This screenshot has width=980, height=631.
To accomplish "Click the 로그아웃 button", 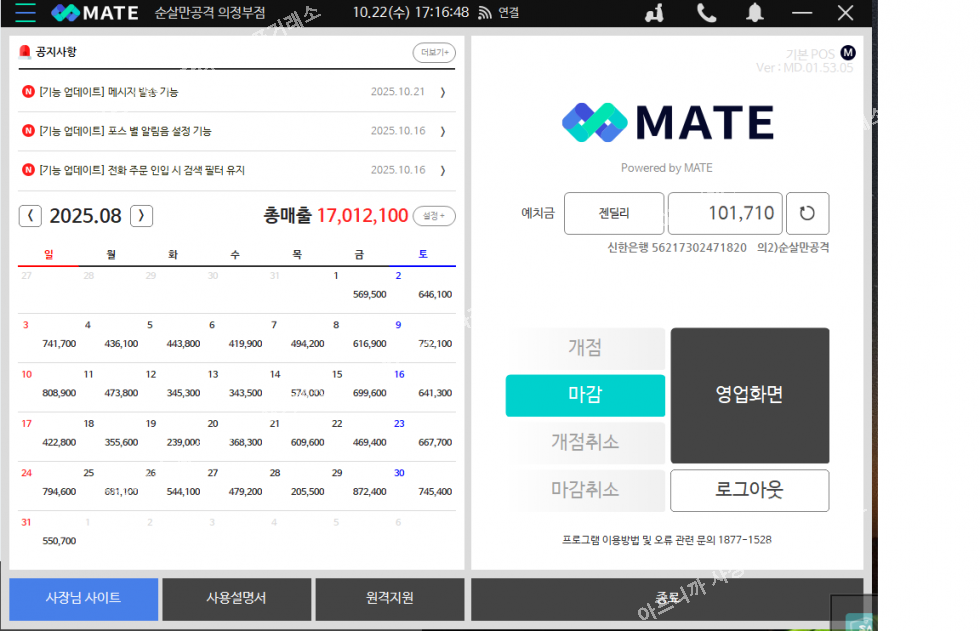I will tap(749, 490).
